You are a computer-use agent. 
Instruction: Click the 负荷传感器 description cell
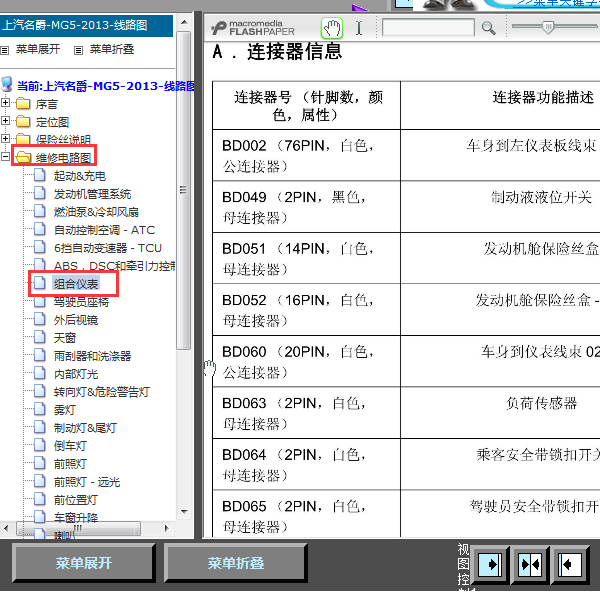pyautogui.click(x=501, y=413)
